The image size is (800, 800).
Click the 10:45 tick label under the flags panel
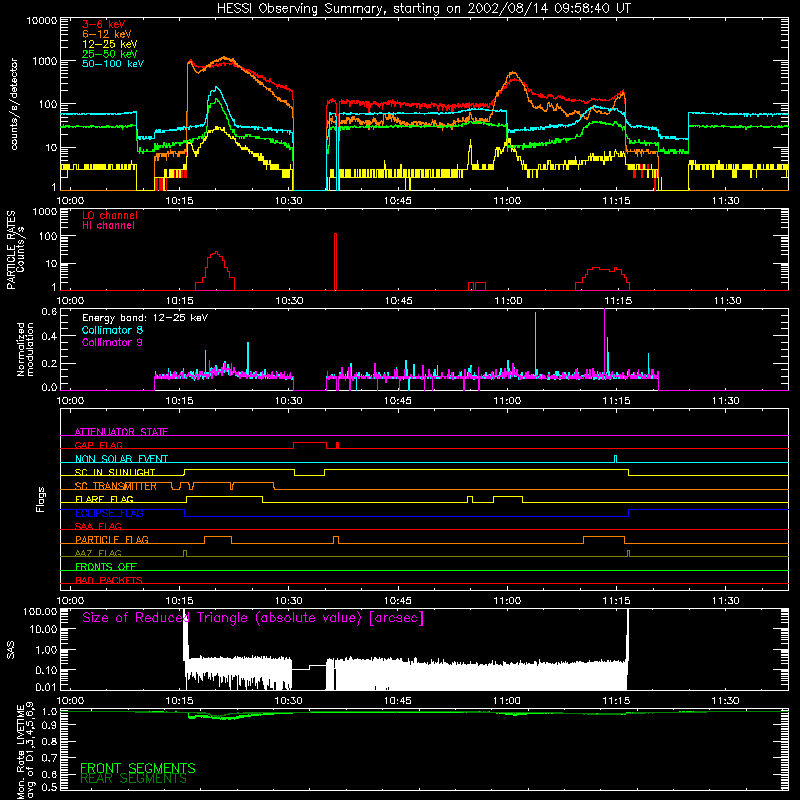click(397, 601)
